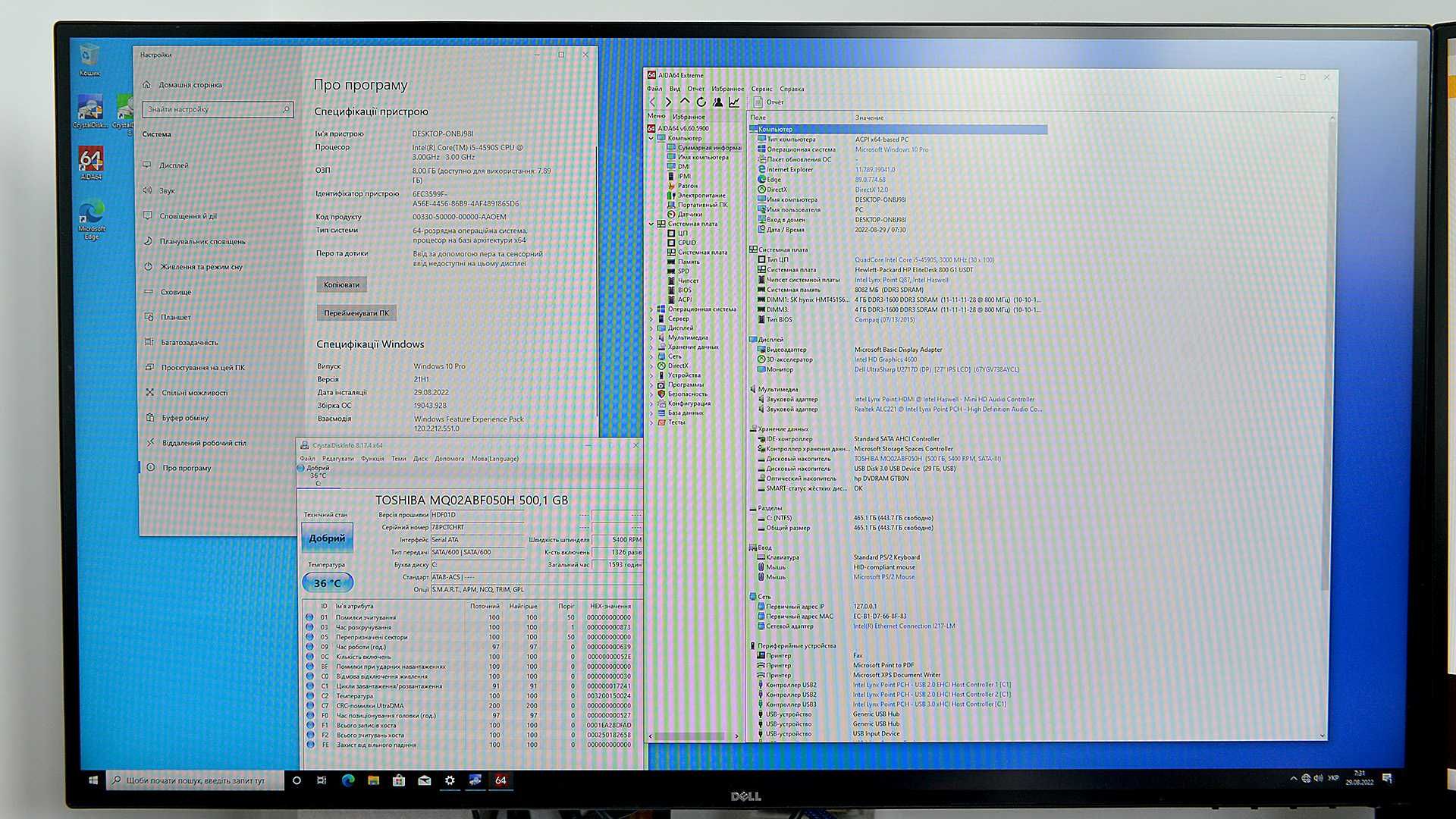This screenshot has height=819, width=1456.
Task: Click the Windows Start button
Action: (x=93, y=780)
